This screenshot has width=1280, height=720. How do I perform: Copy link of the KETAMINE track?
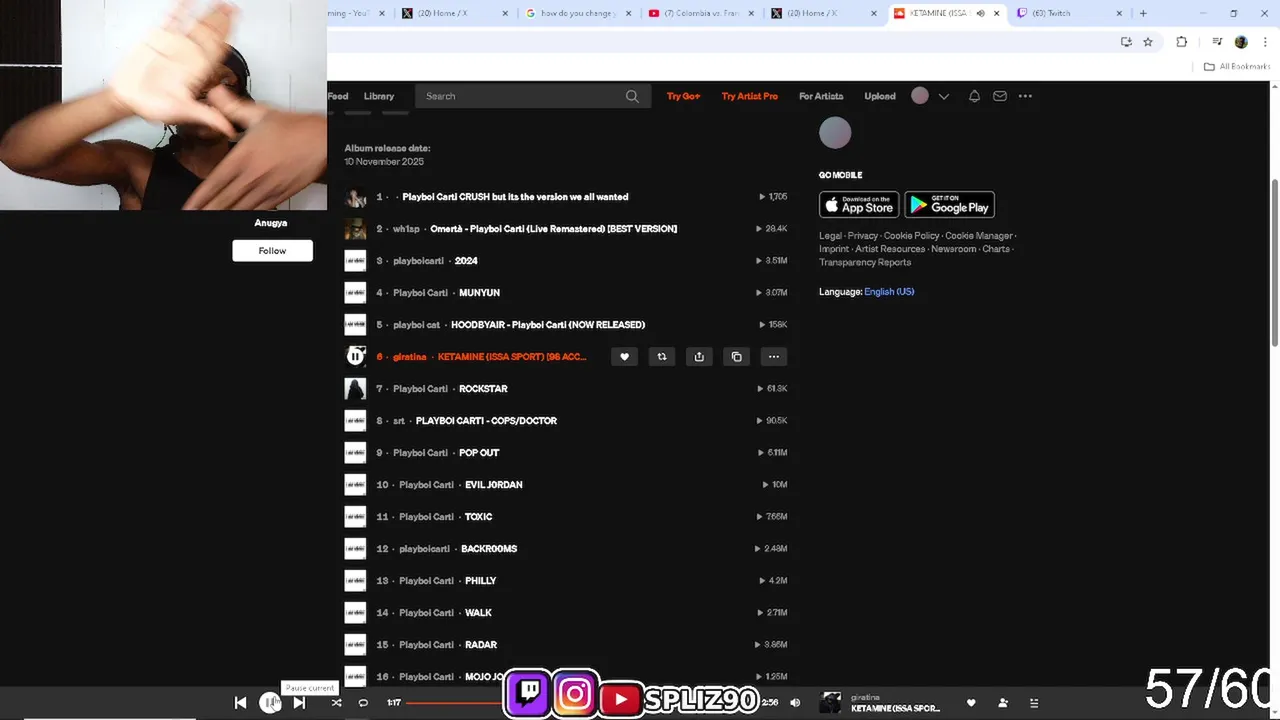tap(736, 356)
